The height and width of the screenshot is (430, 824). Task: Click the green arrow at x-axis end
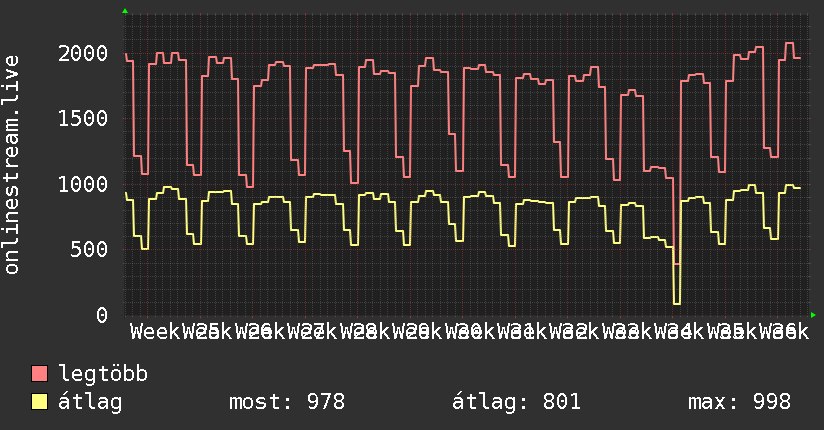813,315
